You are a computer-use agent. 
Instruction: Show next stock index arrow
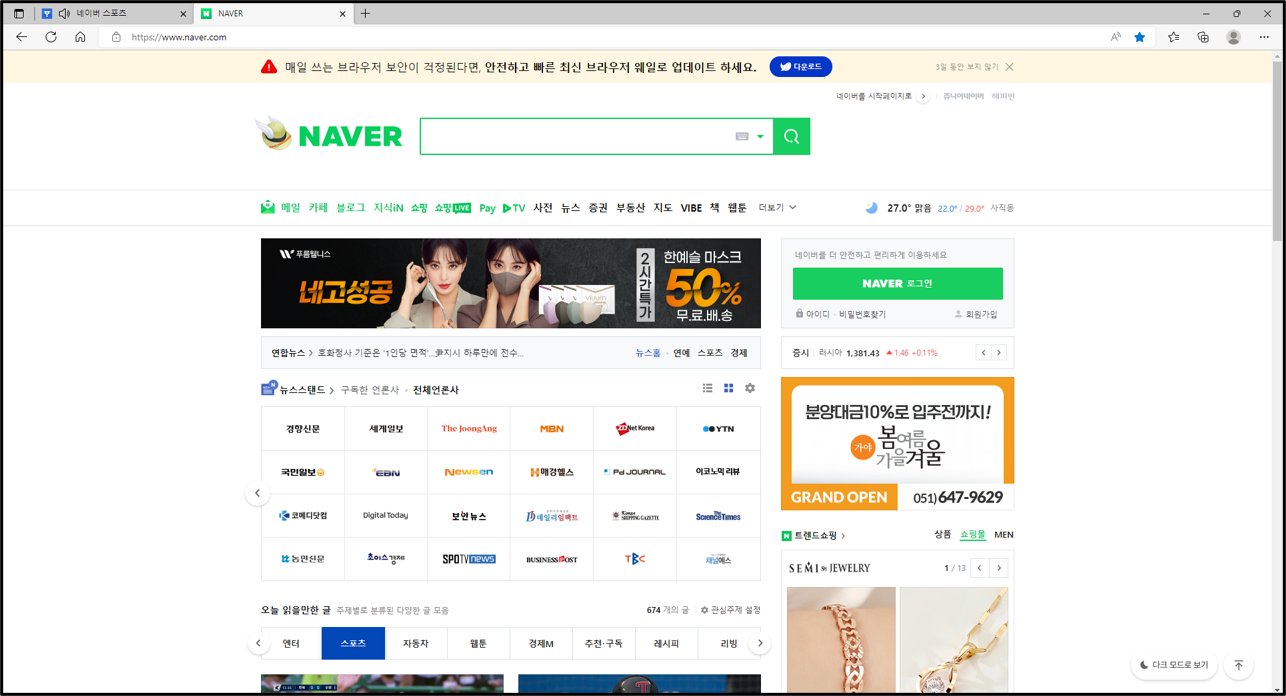point(999,353)
